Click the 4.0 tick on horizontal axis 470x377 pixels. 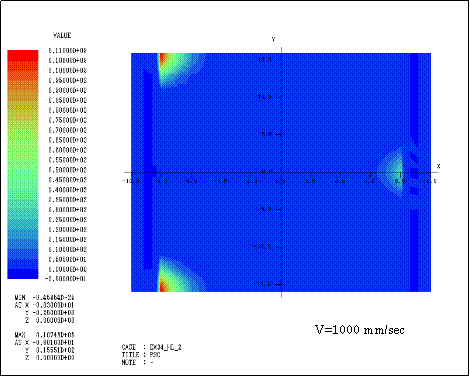coord(340,181)
